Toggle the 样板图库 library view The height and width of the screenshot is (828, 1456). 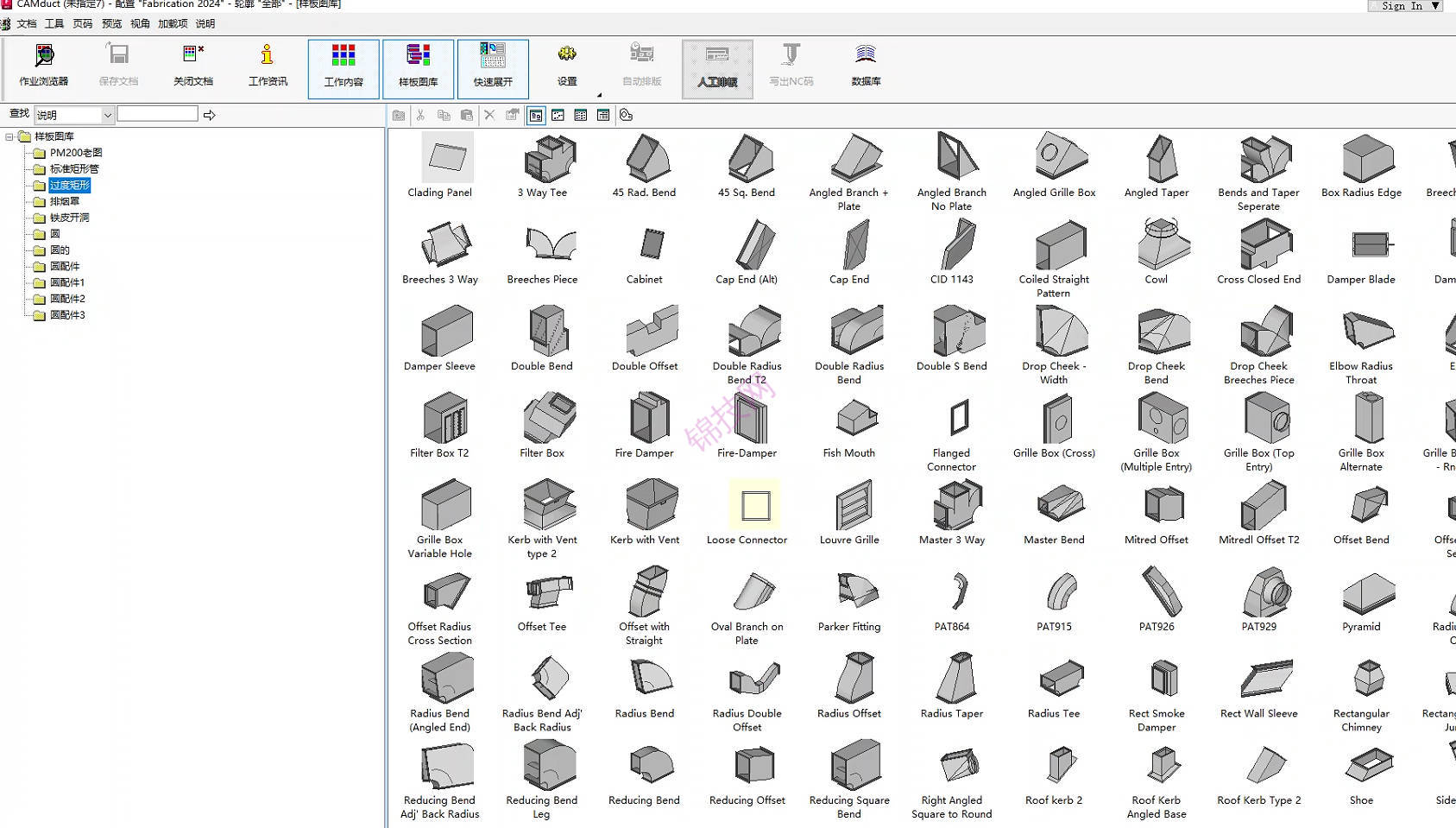click(x=419, y=68)
